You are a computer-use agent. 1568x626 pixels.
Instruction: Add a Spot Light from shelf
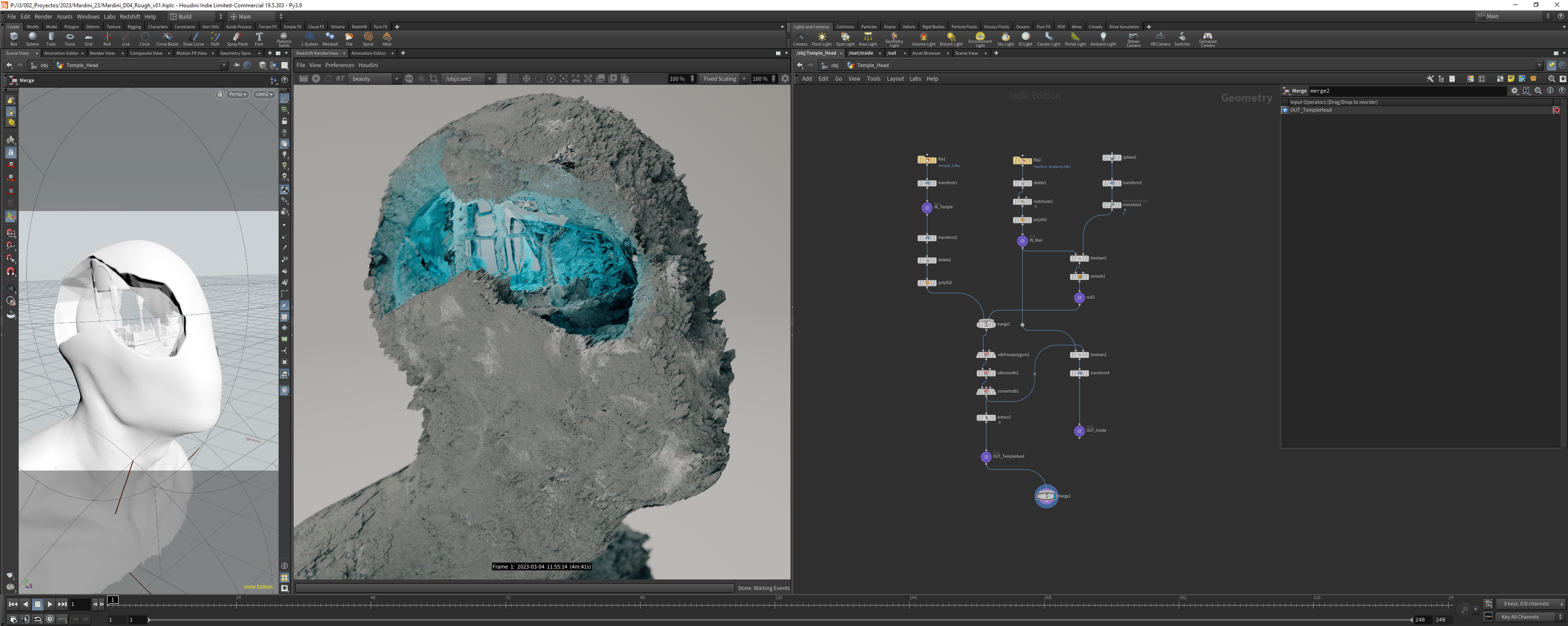pos(845,39)
